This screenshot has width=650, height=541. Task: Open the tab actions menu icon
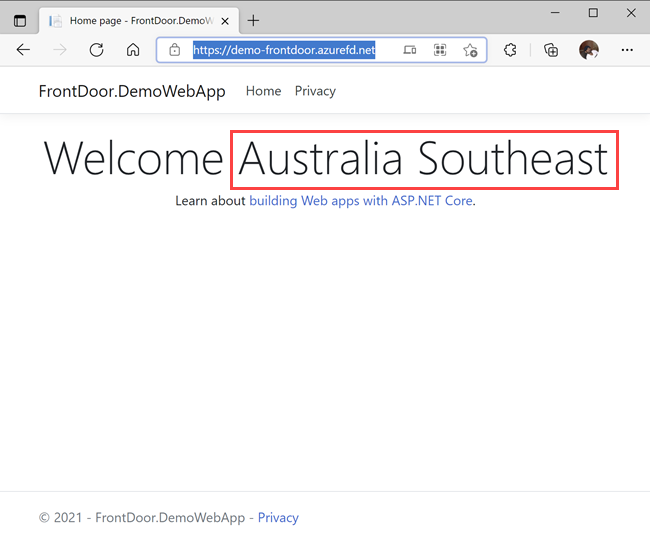[19, 20]
